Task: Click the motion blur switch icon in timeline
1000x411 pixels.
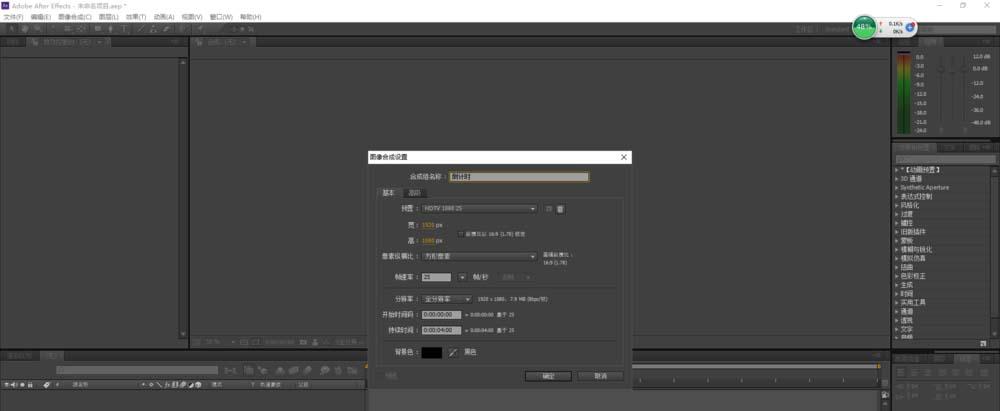Action: pyautogui.click(x=182, y=385)
